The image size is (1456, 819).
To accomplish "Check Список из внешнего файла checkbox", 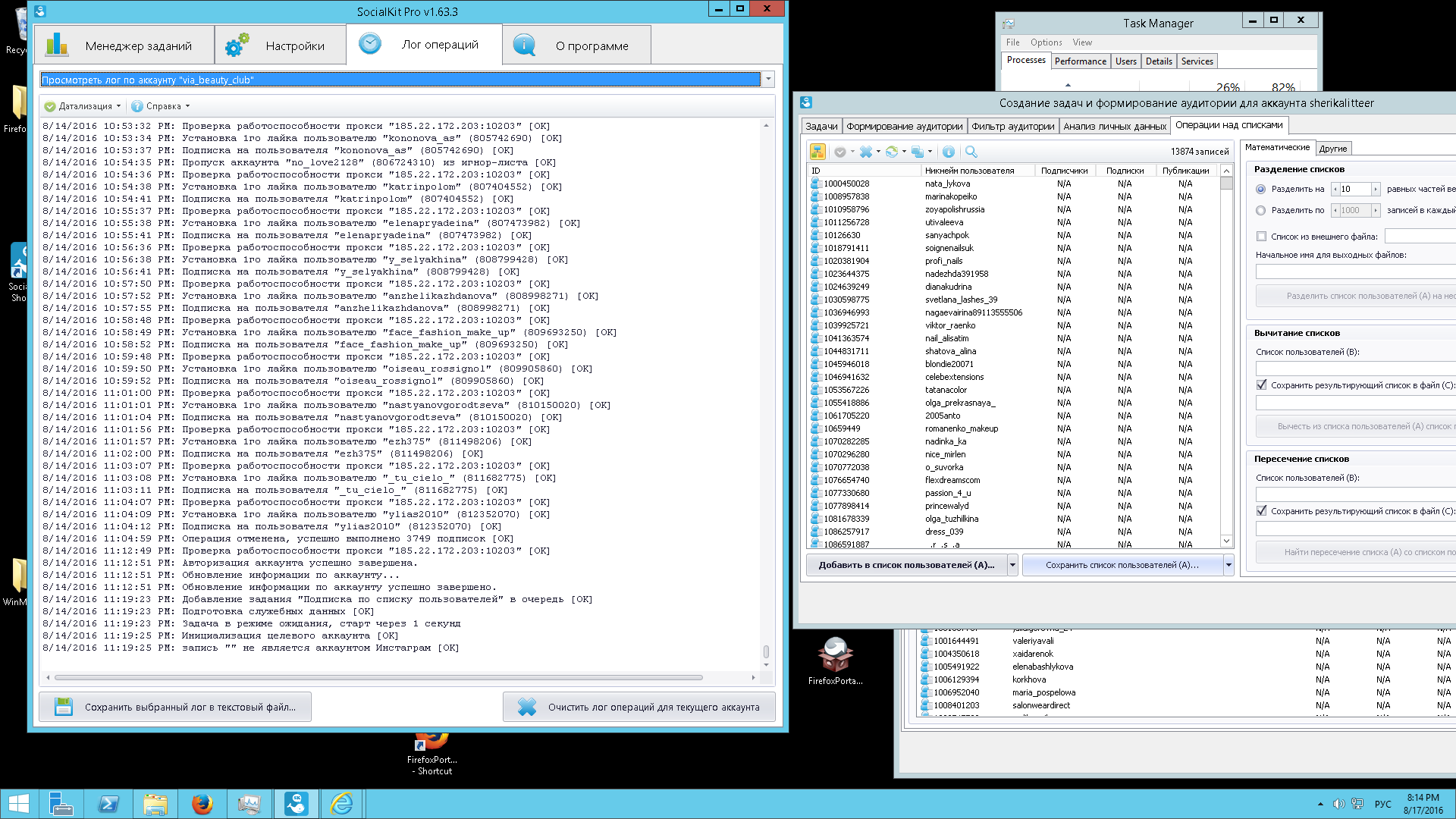I will coord(1262,237).
